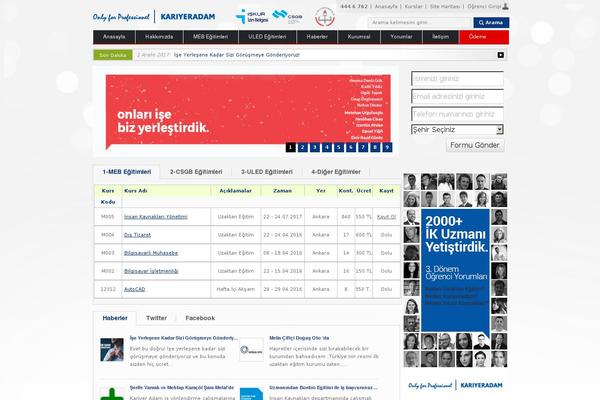Open the Kurumsal menu
This screenshot has width=600, height=400.
359,37
